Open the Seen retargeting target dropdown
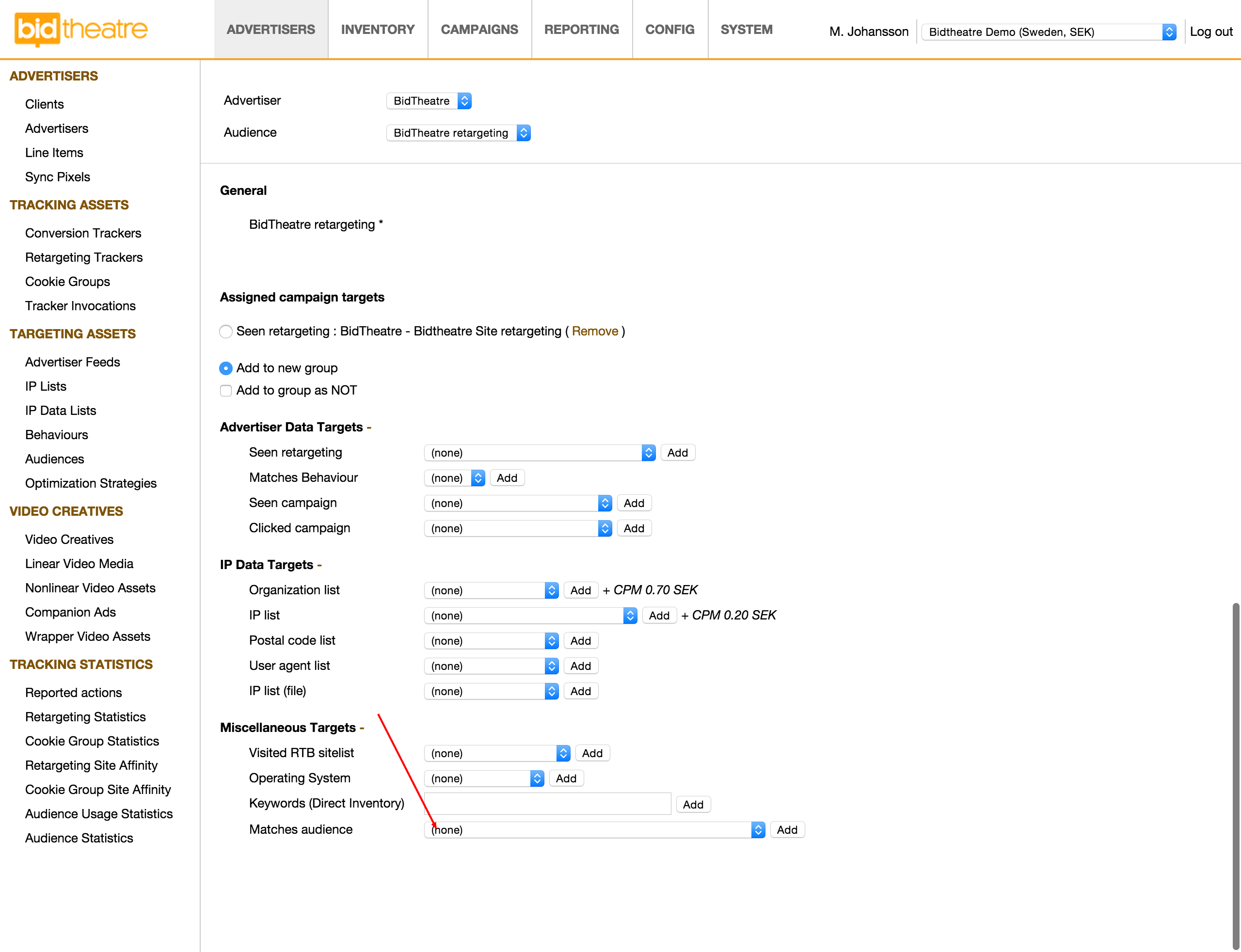The width and height of the screenshot is (1241, 952). pyautogui.click(x=539, y=453)
